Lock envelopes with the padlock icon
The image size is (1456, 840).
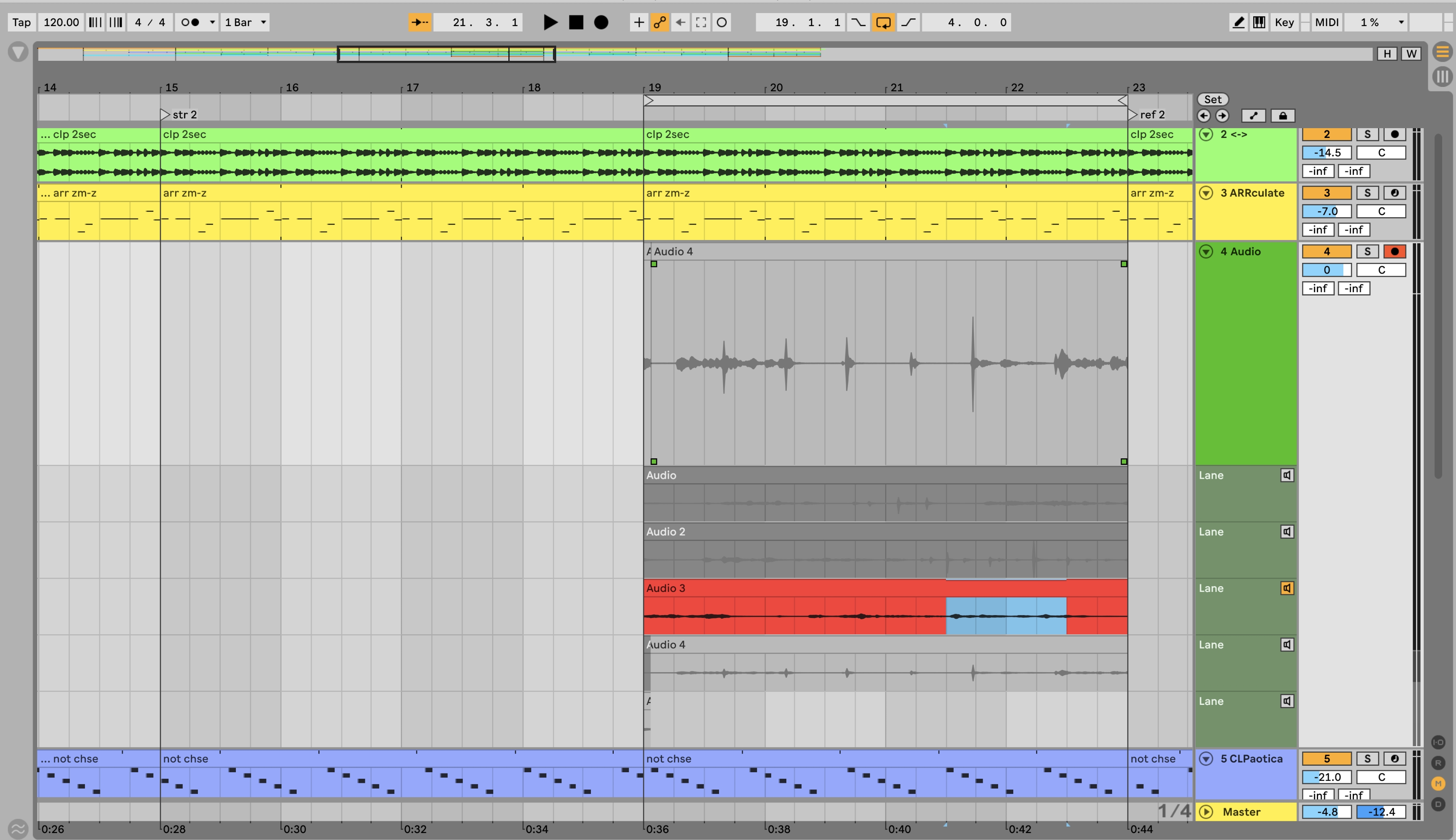click(x=1283, y=116)
